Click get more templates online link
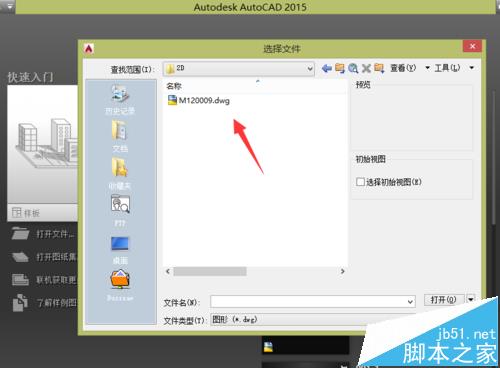Screen dimensions: 500x368 [57, 280]
